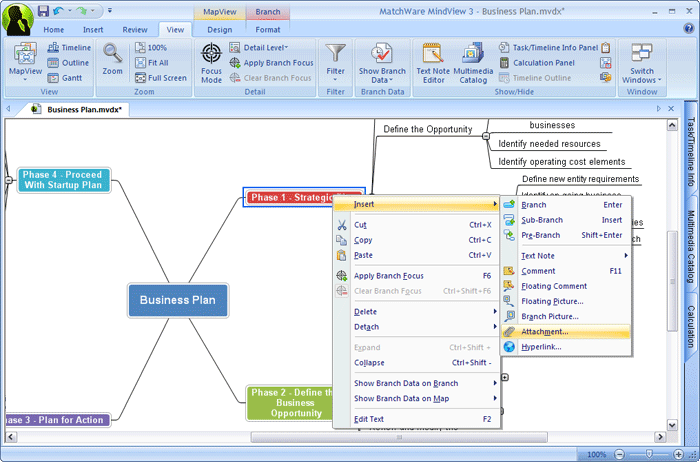Click the Undo arrow icon
The width and height of the screenshot is (700, 462).
58,11
